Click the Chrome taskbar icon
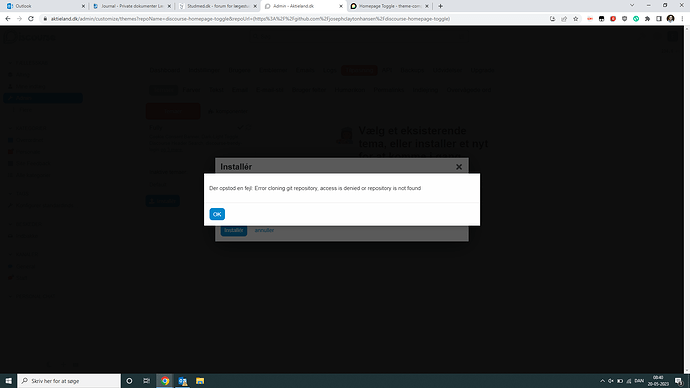Viewport: 690px width, 388px height. pyautogui.click(x=165, y=381)
